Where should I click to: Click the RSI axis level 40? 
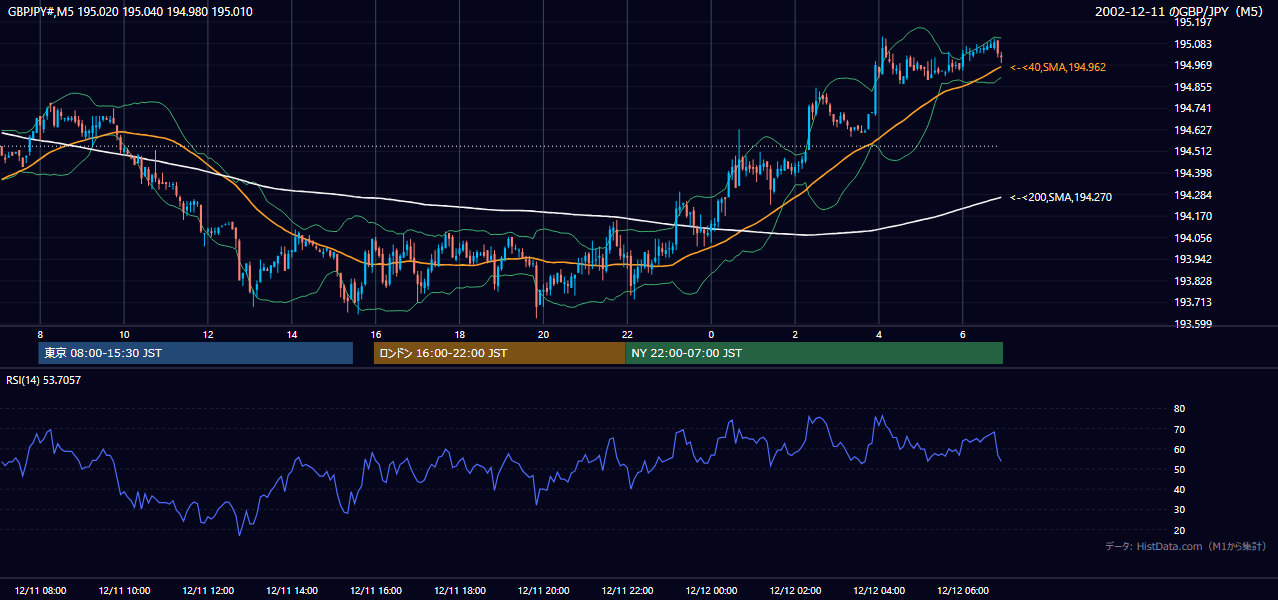(1179, 490)
